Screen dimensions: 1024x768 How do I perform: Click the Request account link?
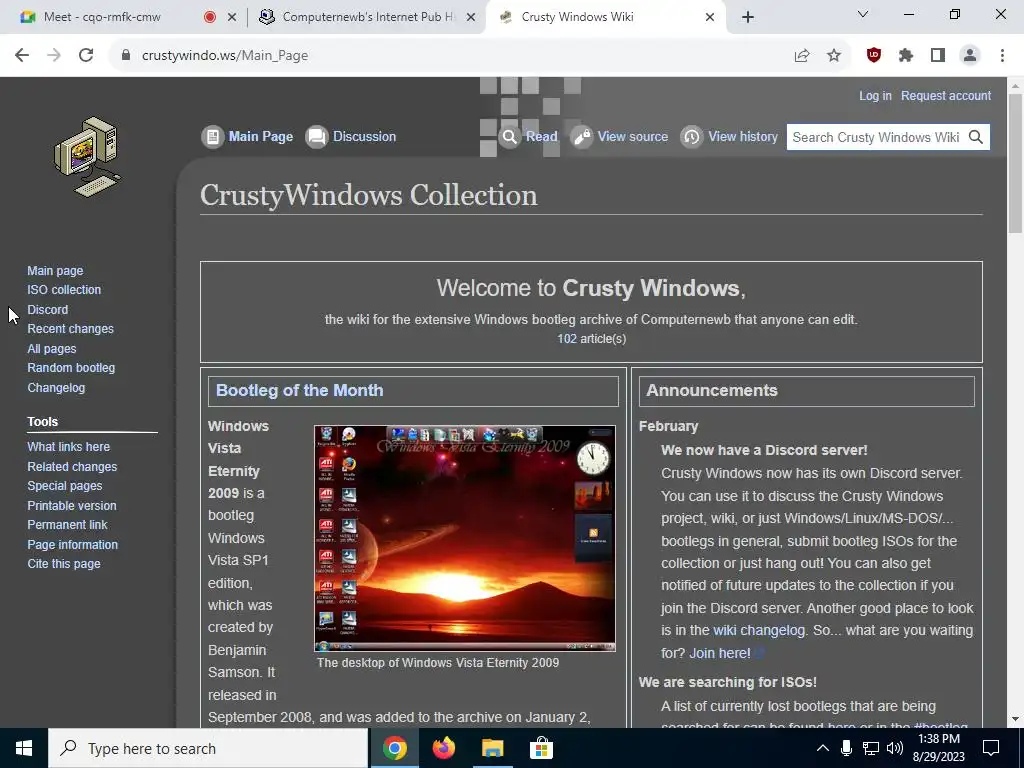946,95
